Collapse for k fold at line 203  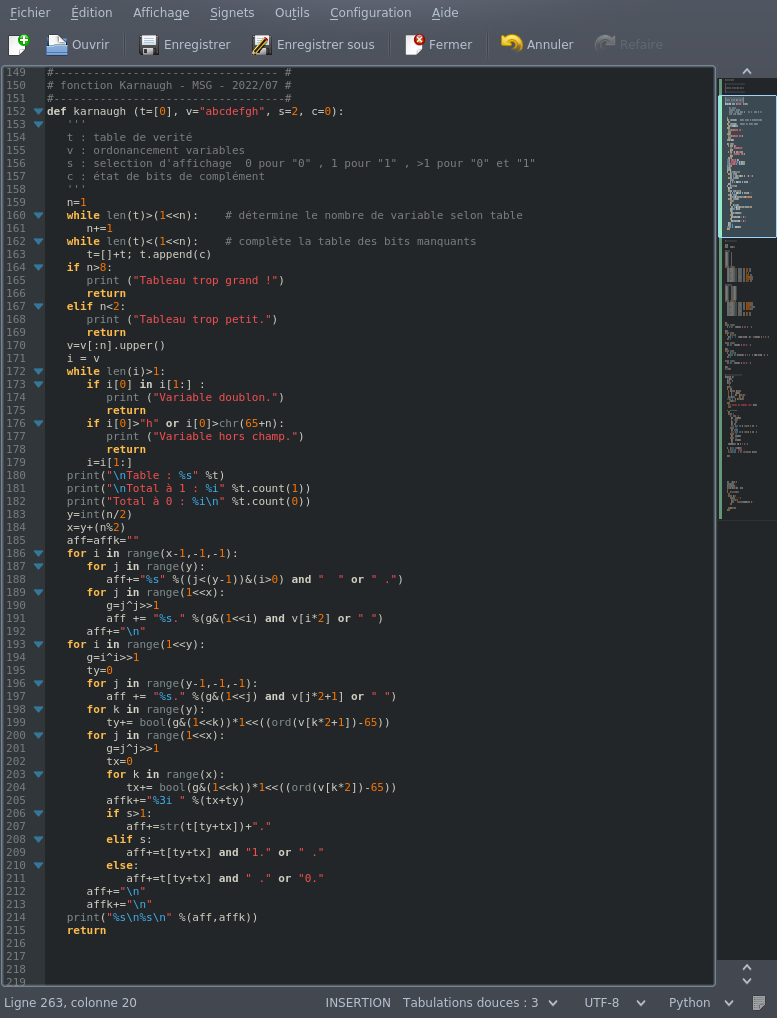[x=38, y=774]
